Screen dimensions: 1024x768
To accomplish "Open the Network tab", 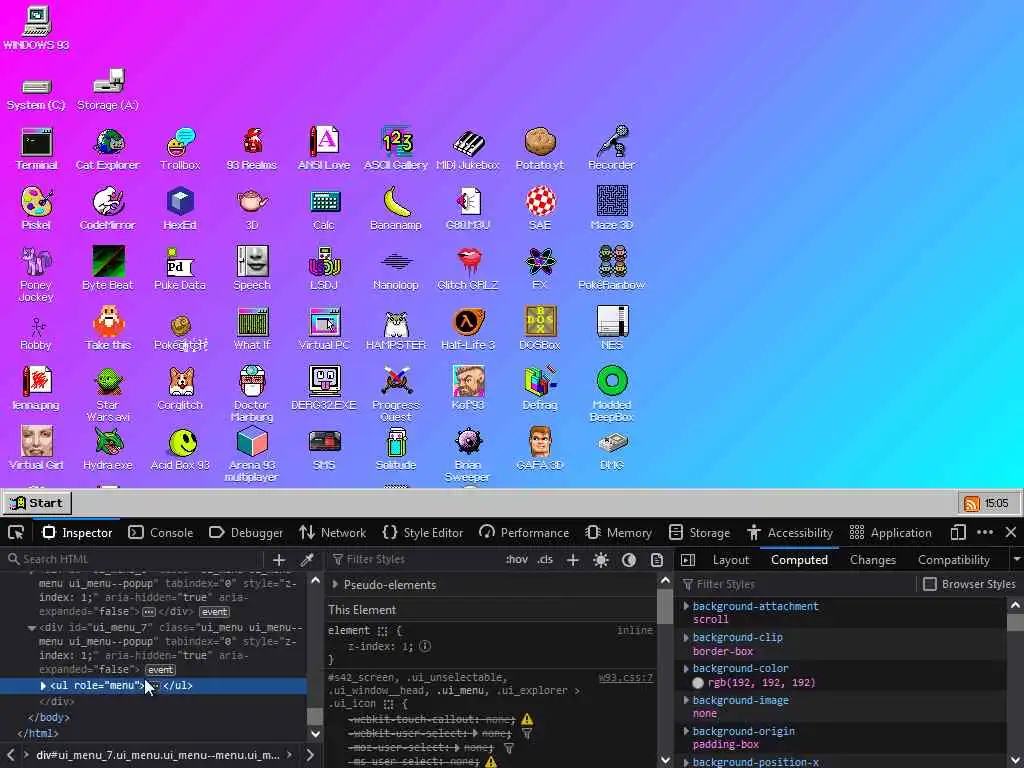I will click(332, 533).
